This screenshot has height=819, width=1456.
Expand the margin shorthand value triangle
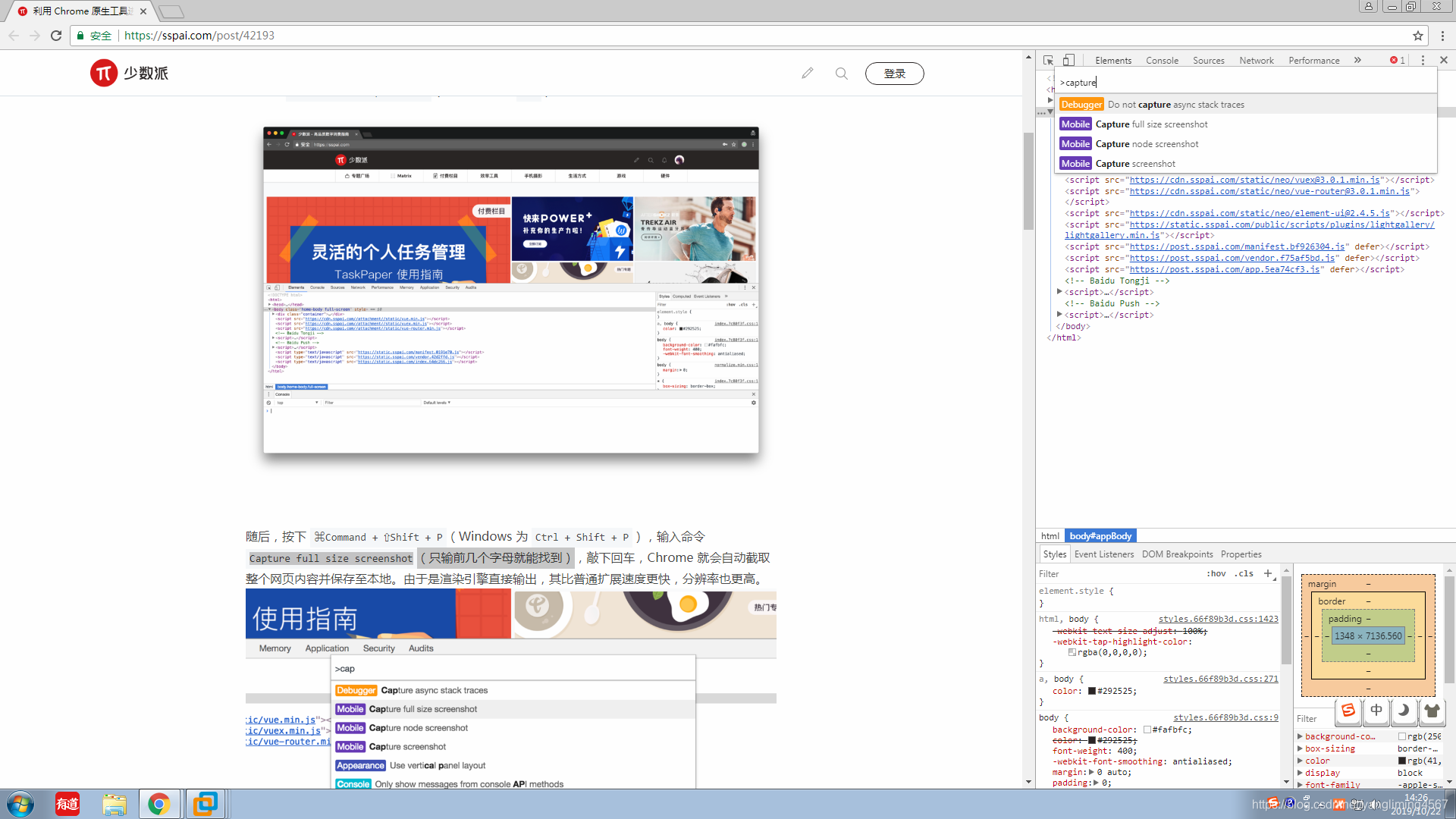1091,772
